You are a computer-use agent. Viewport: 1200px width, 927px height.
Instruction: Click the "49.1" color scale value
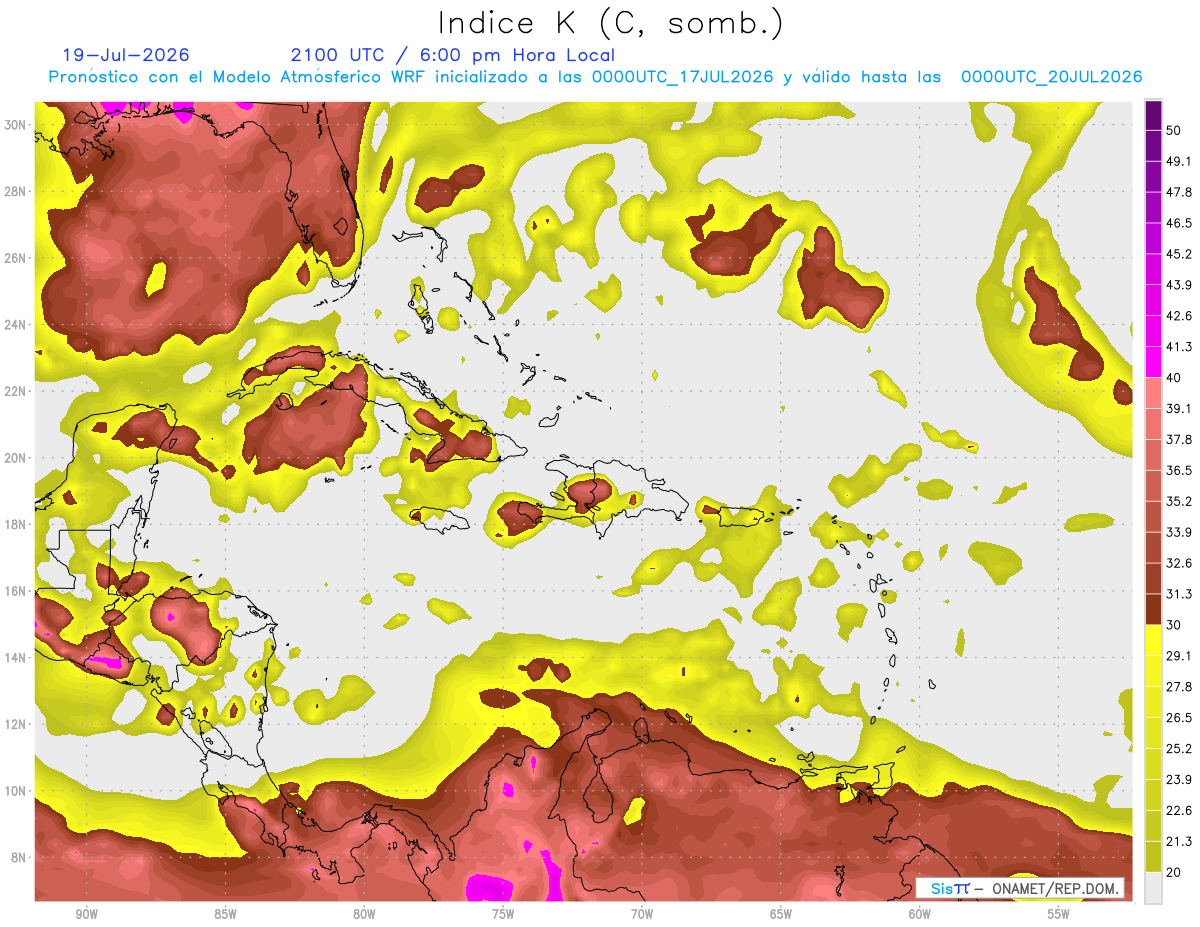[x=1179, y=161]
